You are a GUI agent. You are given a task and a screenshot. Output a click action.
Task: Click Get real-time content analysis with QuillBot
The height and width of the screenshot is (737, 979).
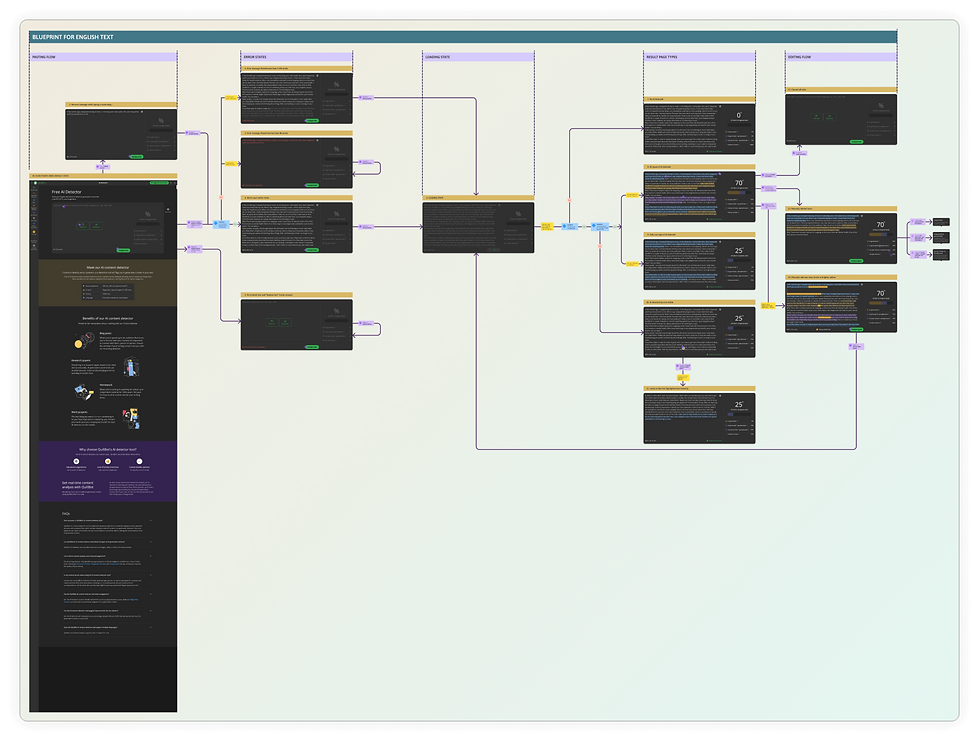[x=78, y=485]
